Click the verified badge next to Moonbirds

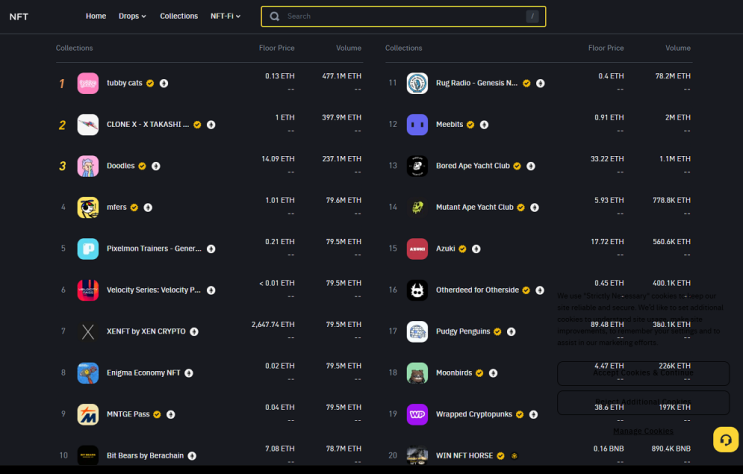[480, 373]
